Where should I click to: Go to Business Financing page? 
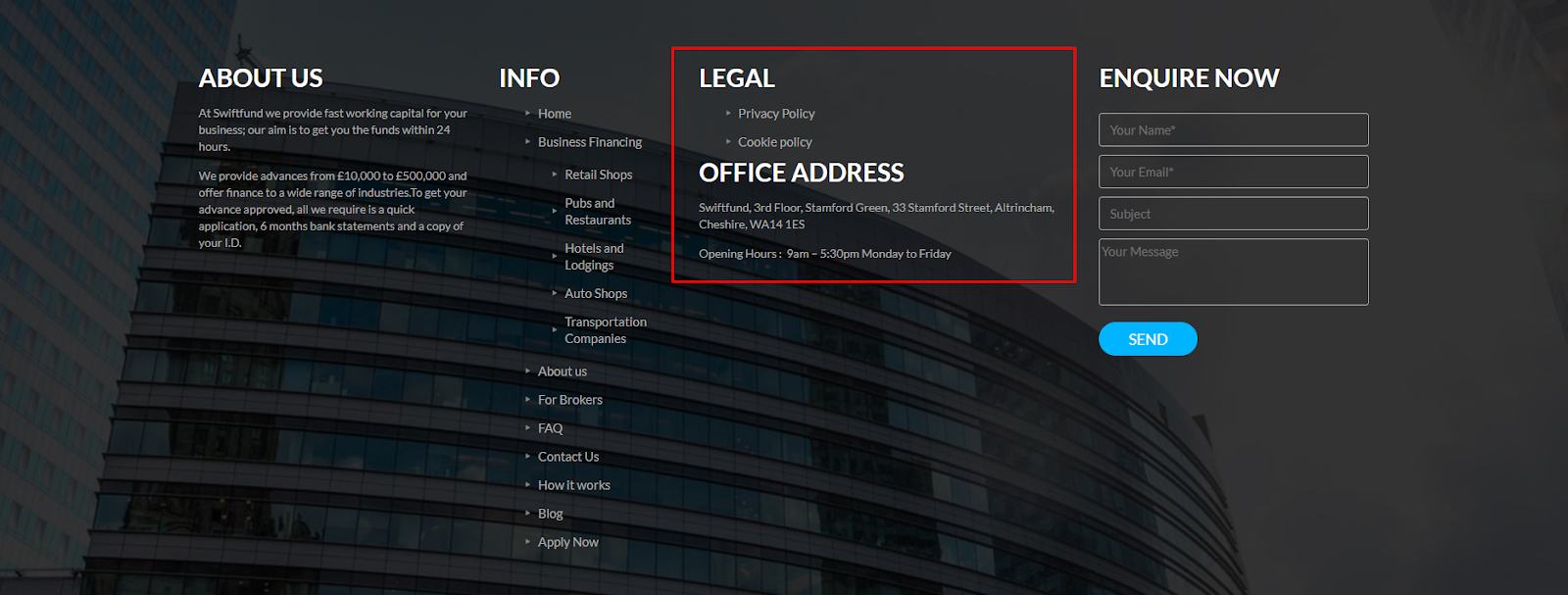click(x=589, y=142)
